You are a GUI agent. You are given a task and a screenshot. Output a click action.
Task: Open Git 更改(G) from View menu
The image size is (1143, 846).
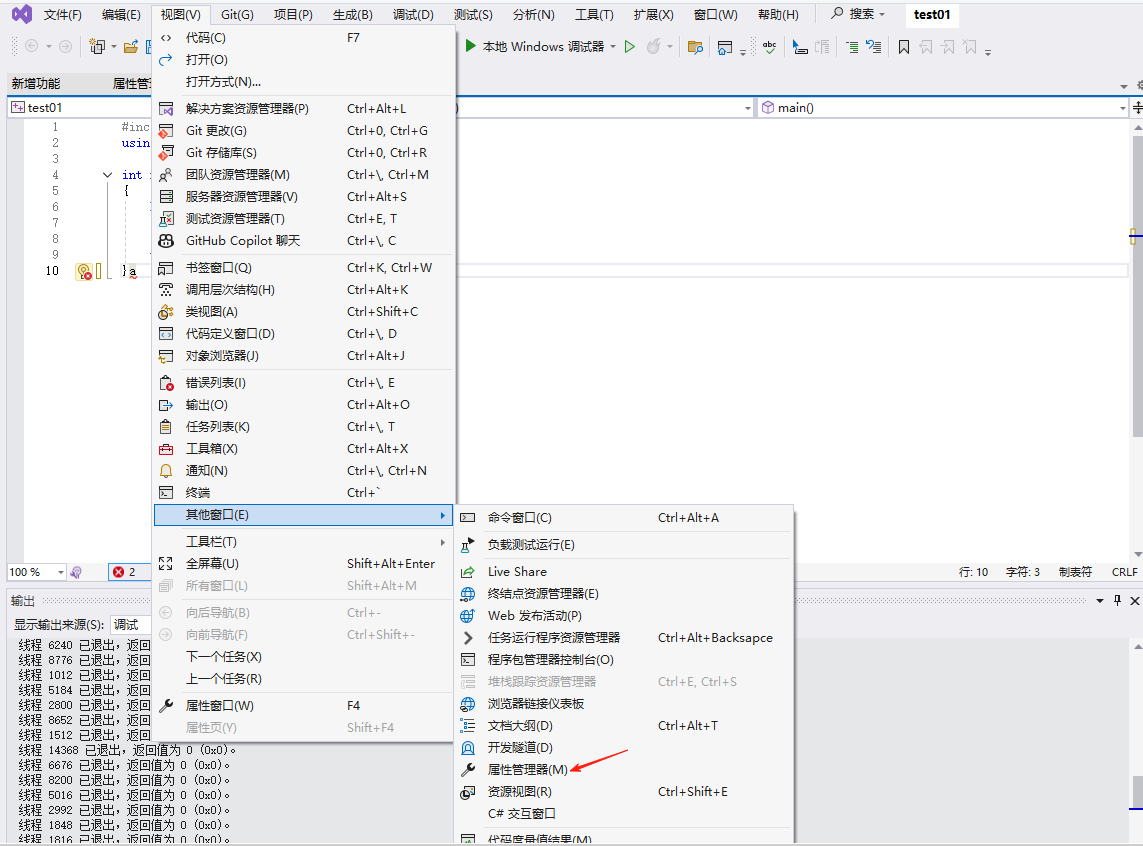(x=303, y=130)
